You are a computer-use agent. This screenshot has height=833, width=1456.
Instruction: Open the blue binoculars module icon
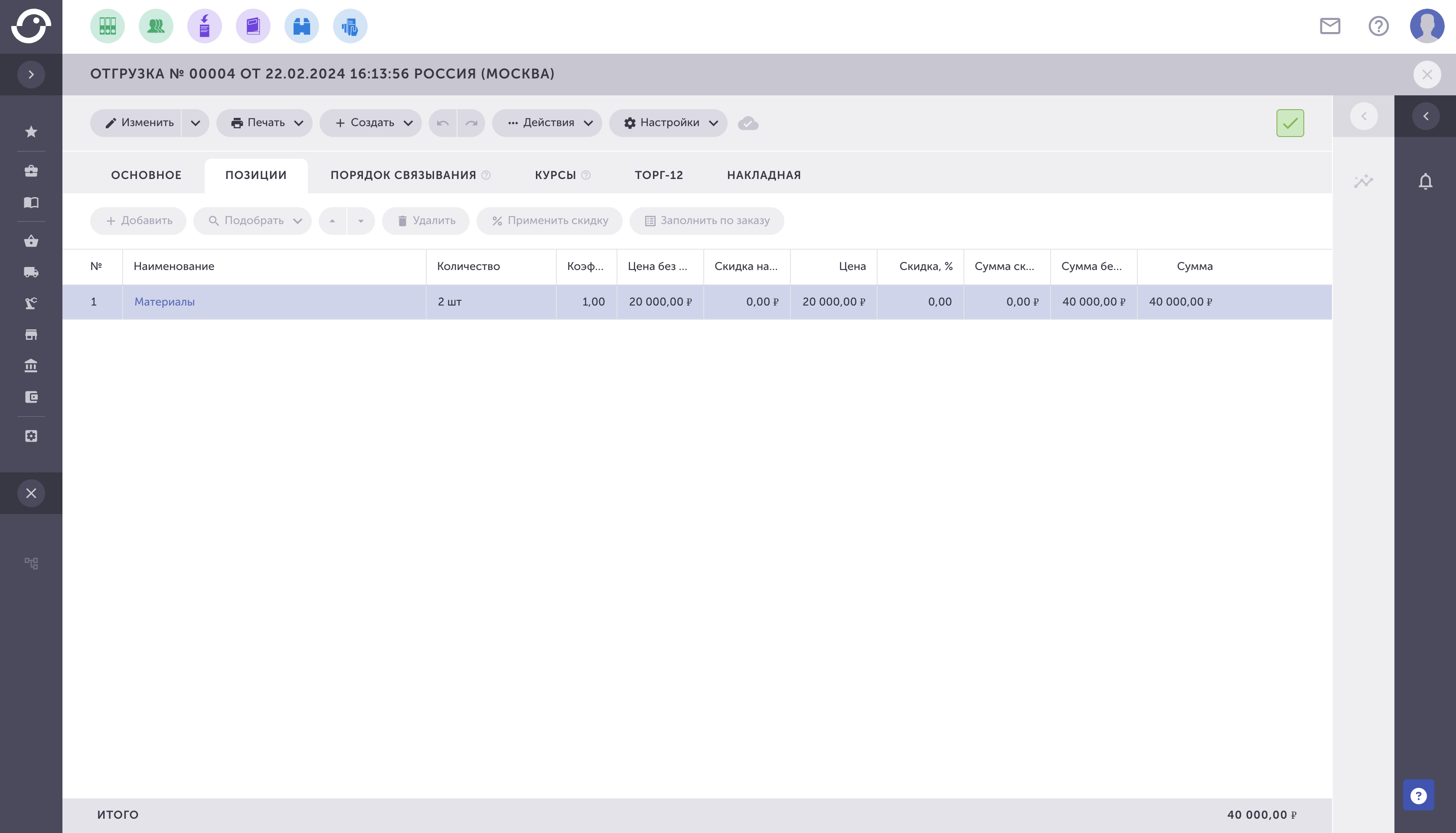click(302, 26)
